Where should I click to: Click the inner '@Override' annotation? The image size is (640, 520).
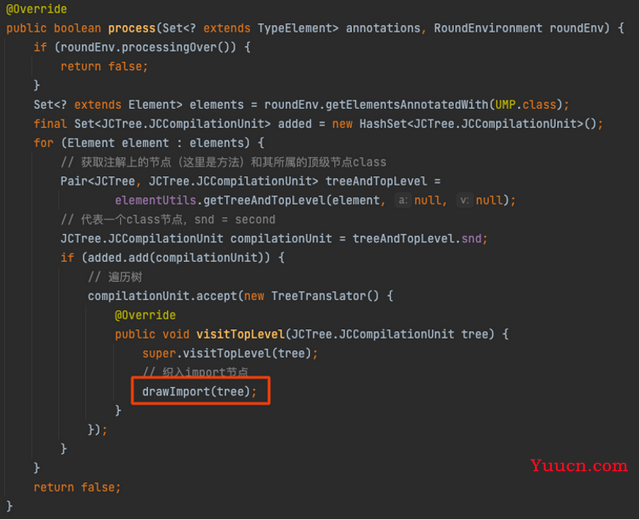[x=145, y=315]
